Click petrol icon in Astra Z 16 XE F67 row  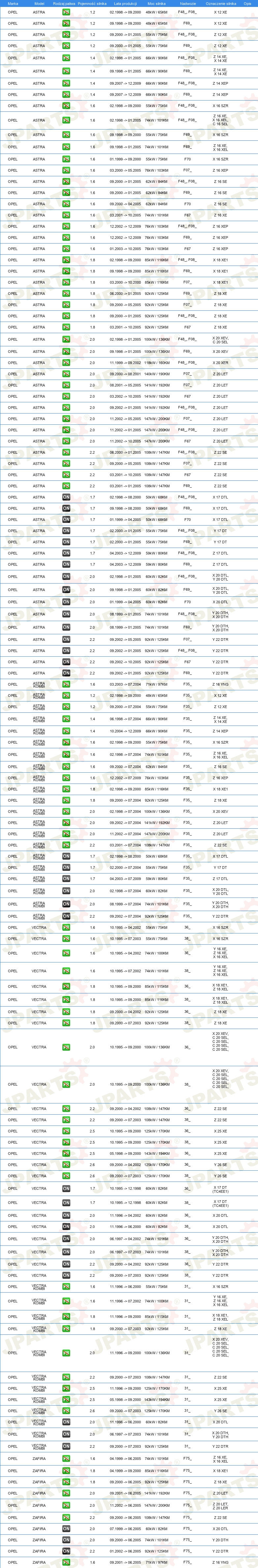(x=66, y=215)
